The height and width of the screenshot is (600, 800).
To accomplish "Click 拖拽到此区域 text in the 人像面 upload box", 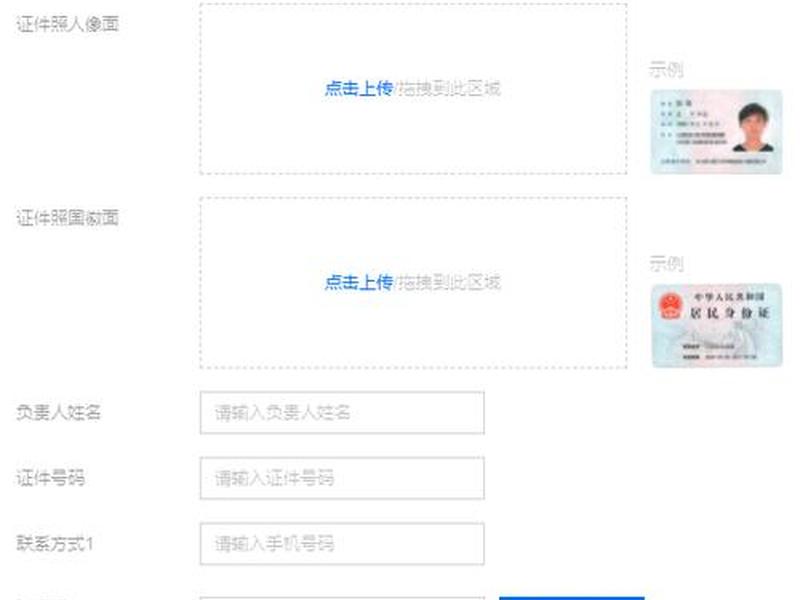I will click(449, 88).
